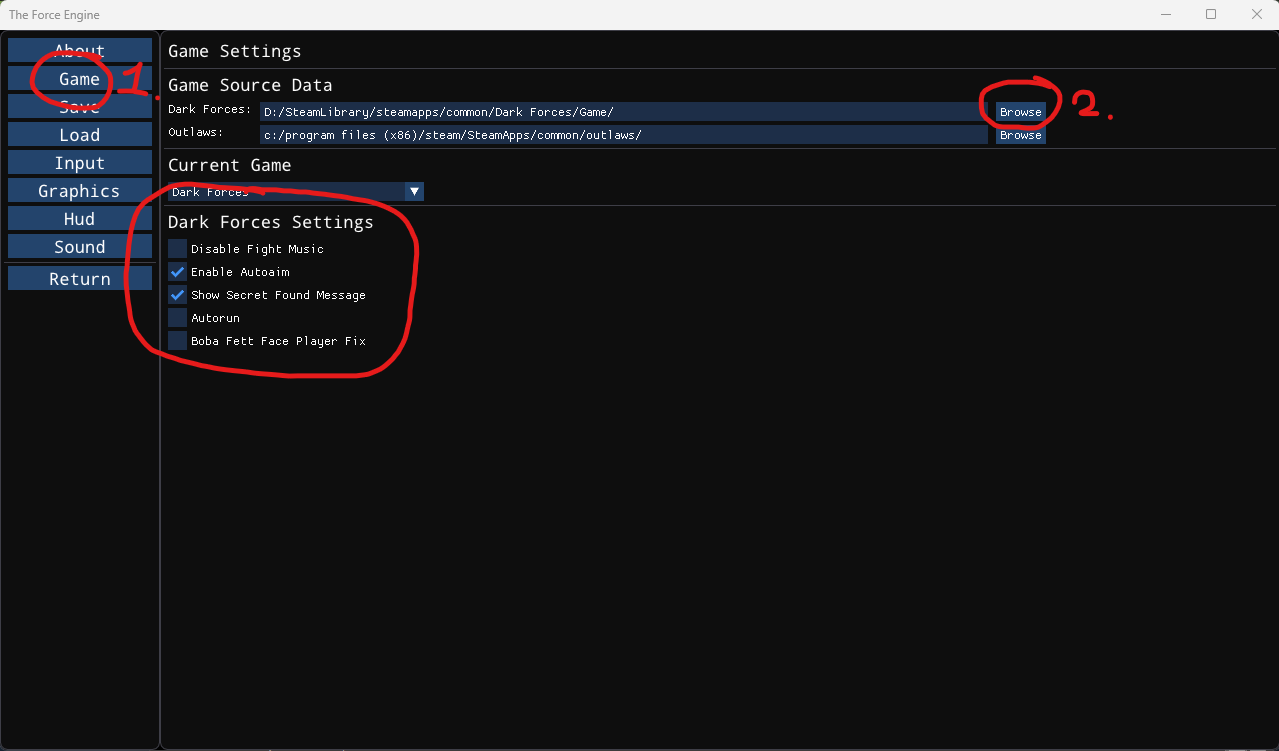Toggle the Enable Autoaim checkbox
Image resolution: width=1279 pixels, height=751 pixels.
tap(177, 272)
